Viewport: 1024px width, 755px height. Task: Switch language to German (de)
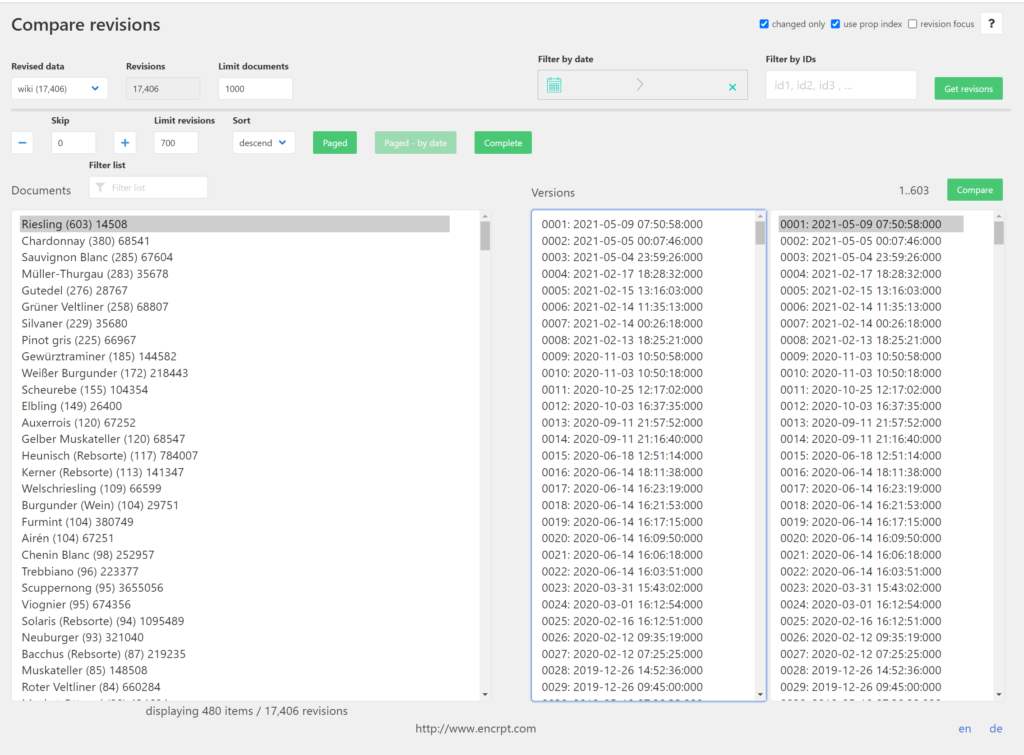pyautogui.click(x=996, y=729)
